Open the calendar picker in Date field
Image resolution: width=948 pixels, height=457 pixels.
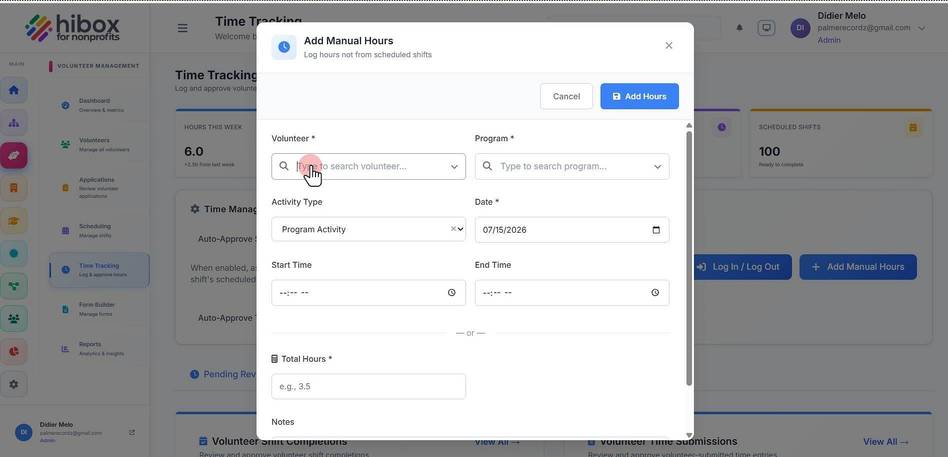point(656,230)
